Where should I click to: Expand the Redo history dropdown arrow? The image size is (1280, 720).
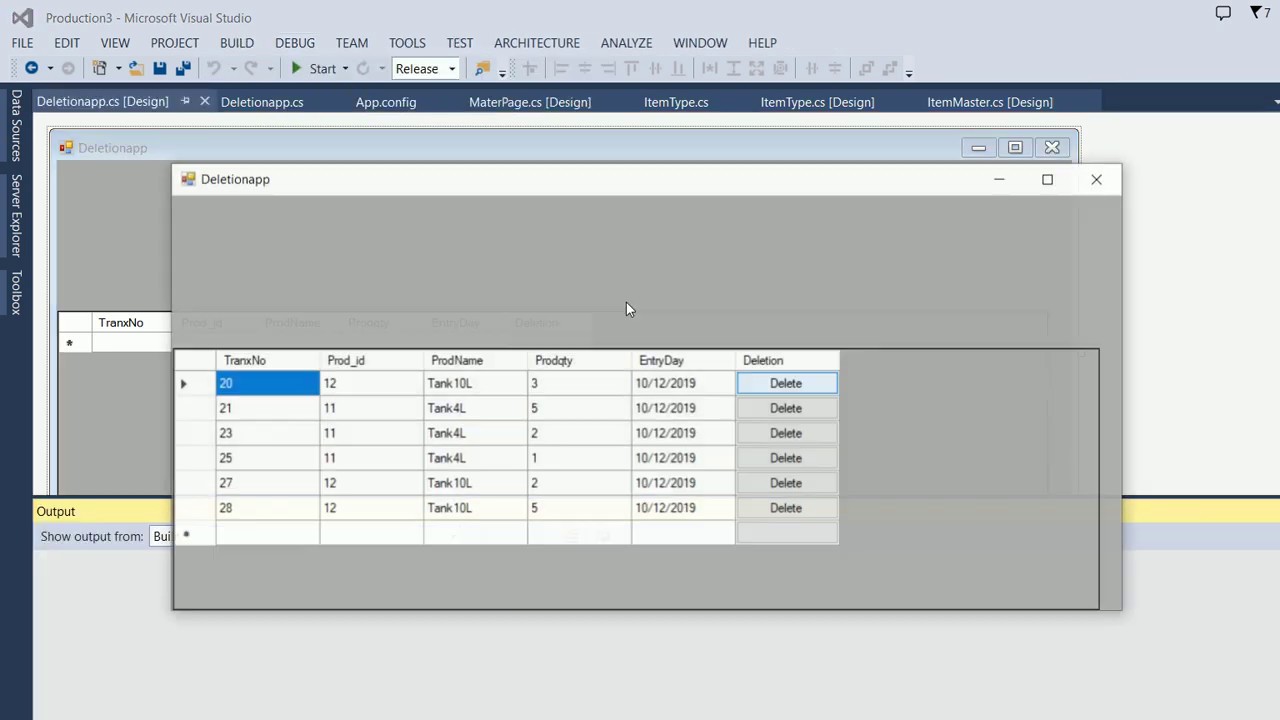click(270, 69)
